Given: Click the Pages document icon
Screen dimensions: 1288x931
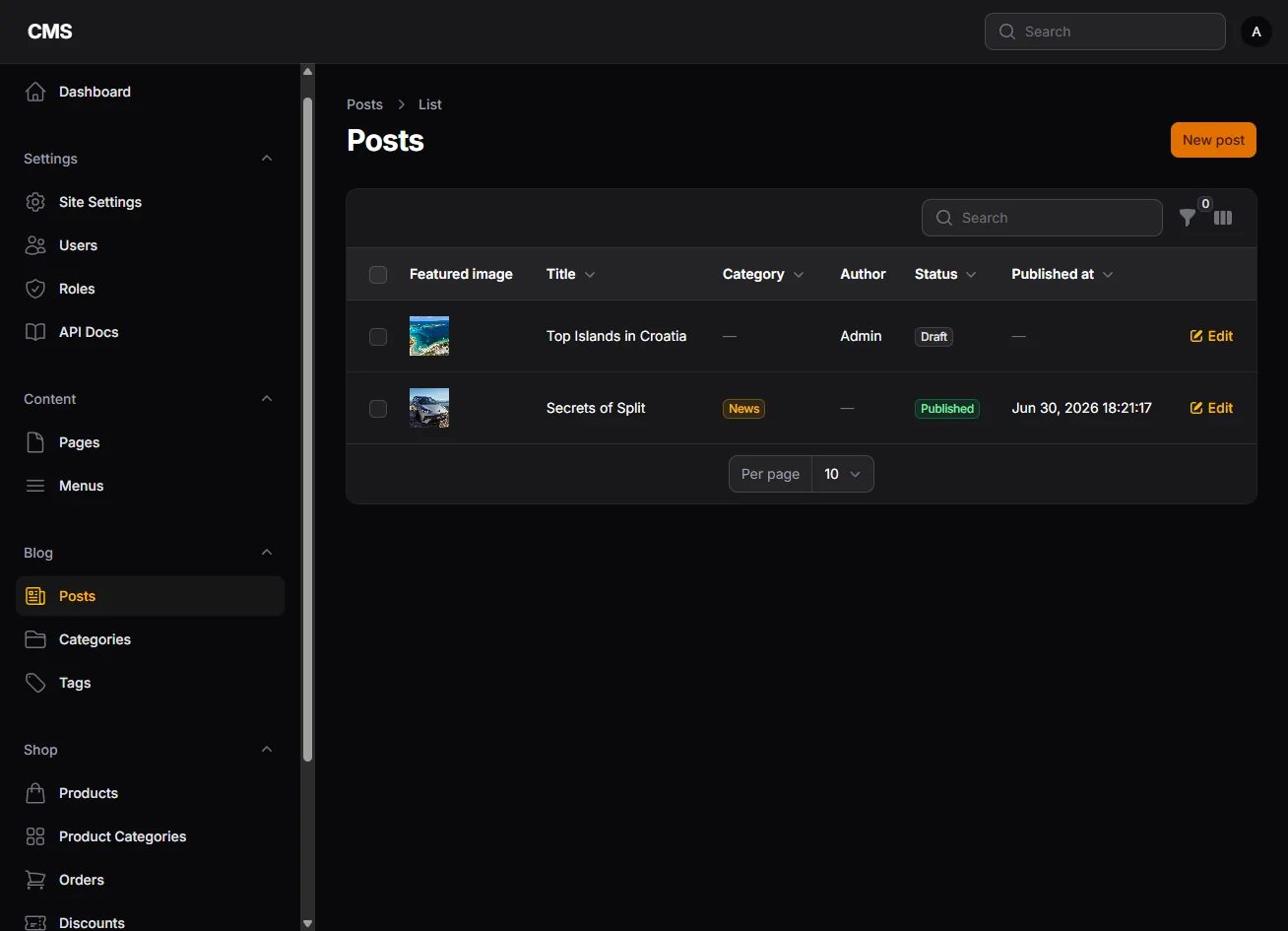Looking at the screenshot, I should point(35,442).
